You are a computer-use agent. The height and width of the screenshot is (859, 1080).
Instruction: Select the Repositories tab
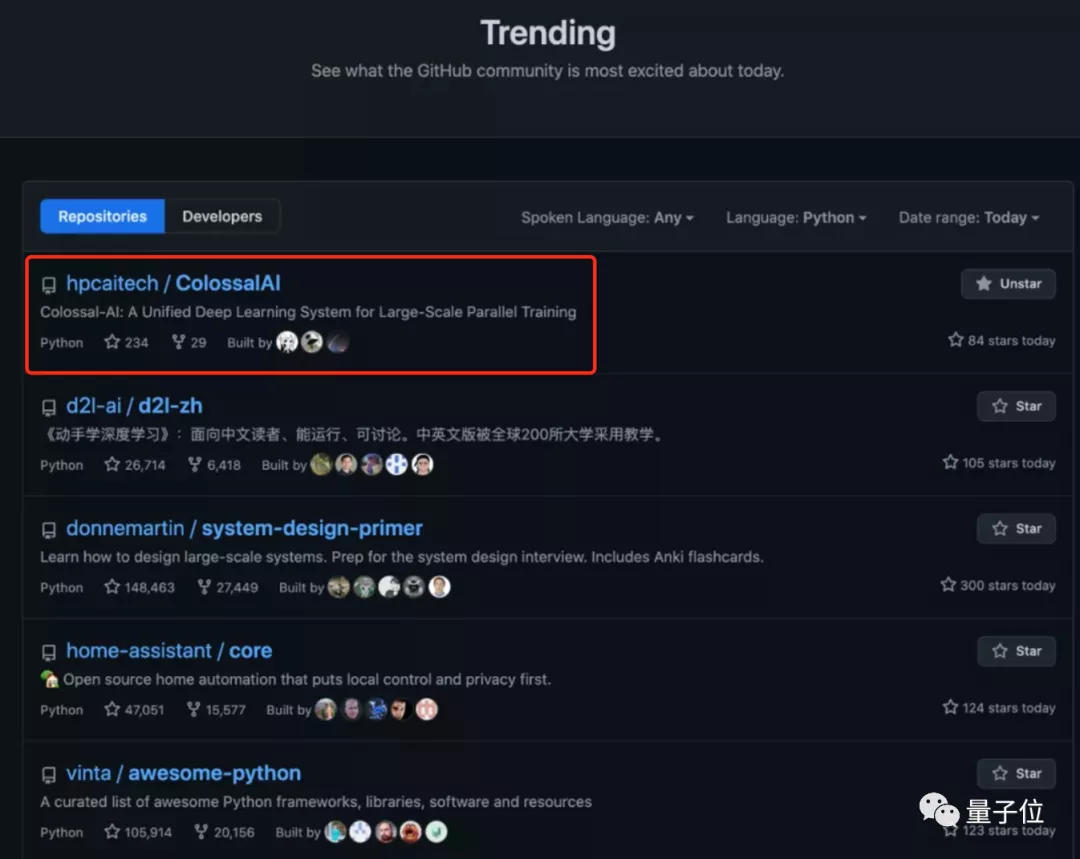pyautogui.click(x=102, y=216)
